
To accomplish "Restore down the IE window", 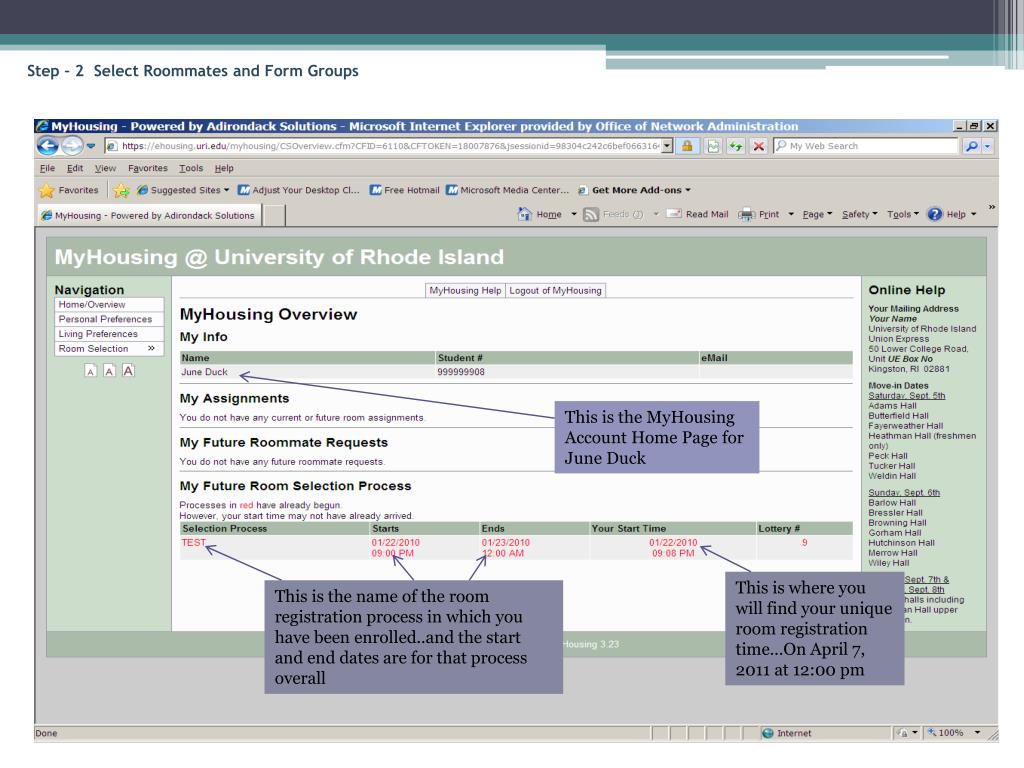I will pos(974,126).
